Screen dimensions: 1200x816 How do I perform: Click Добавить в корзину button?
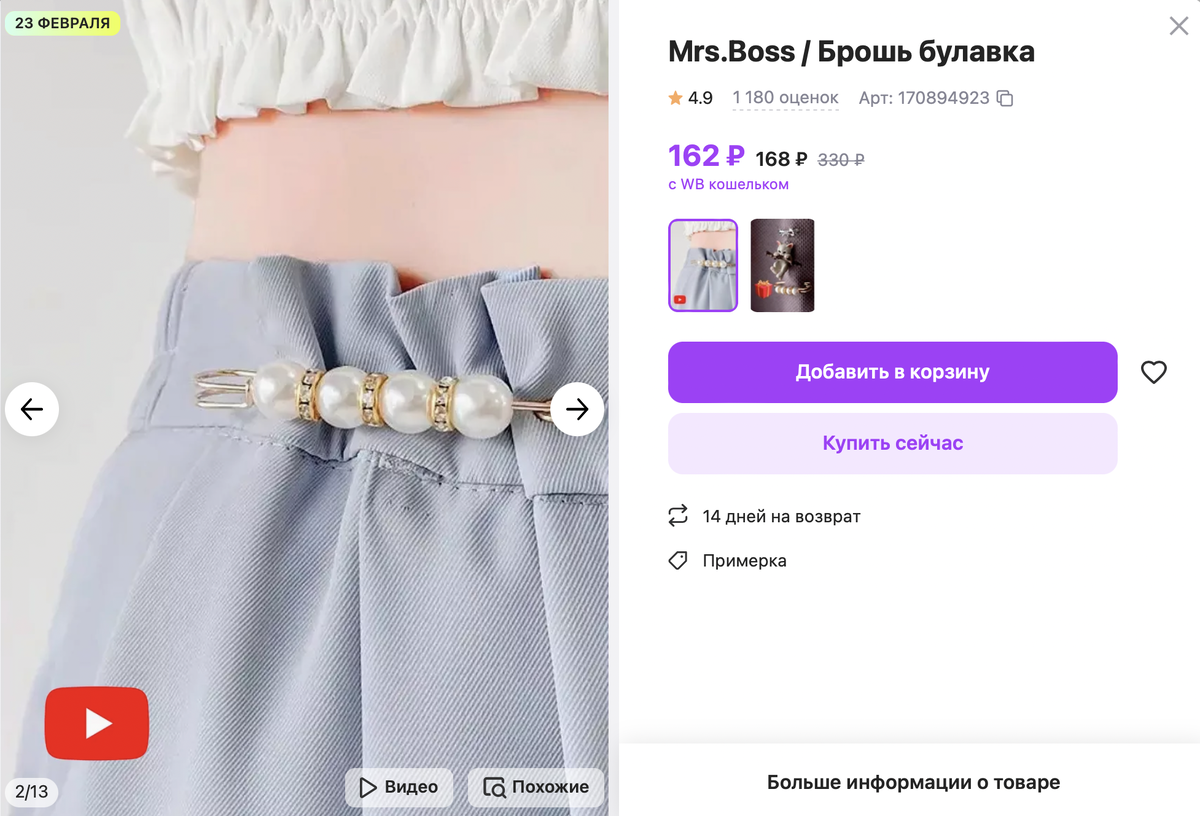pyautogui.click(x=892, y=371)
